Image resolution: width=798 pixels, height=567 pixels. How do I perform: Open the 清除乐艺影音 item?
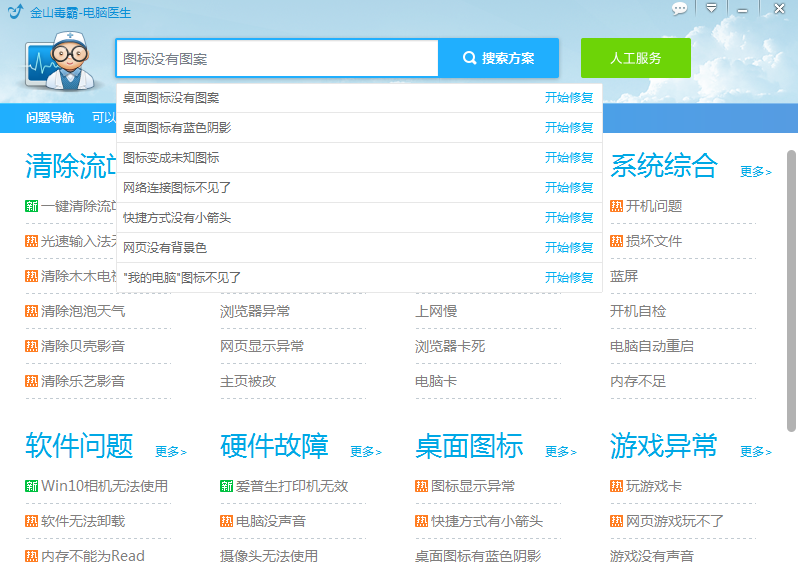[83, 381]
